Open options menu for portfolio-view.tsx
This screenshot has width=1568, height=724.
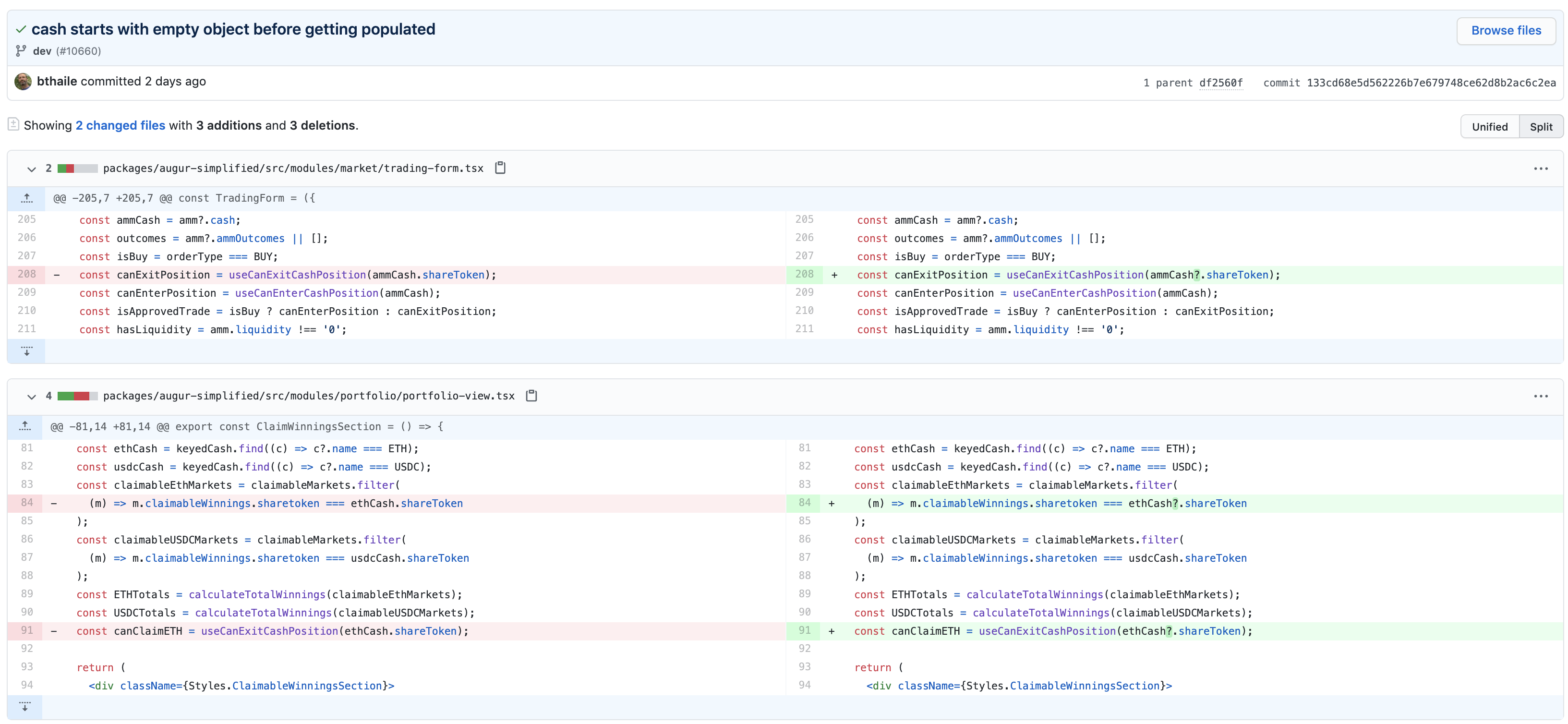[x=1540, y=397]
